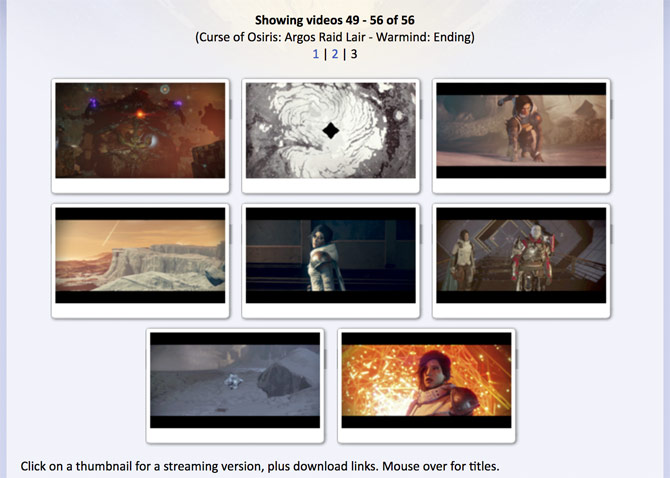Click the current page number 3
This screenshot has width=670, height=478.
(353, 54)
